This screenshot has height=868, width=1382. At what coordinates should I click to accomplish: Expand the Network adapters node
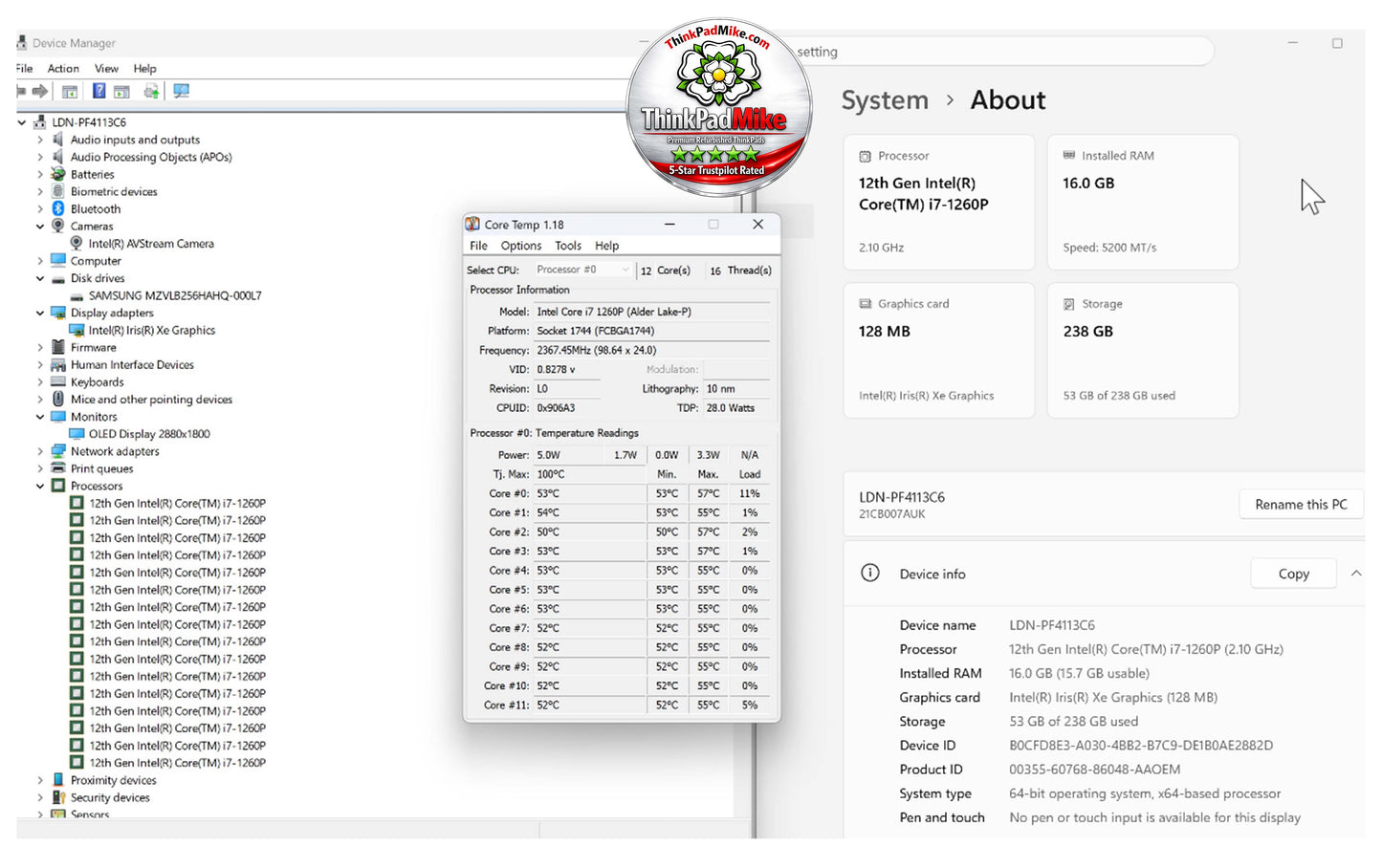tap(40, 452)
